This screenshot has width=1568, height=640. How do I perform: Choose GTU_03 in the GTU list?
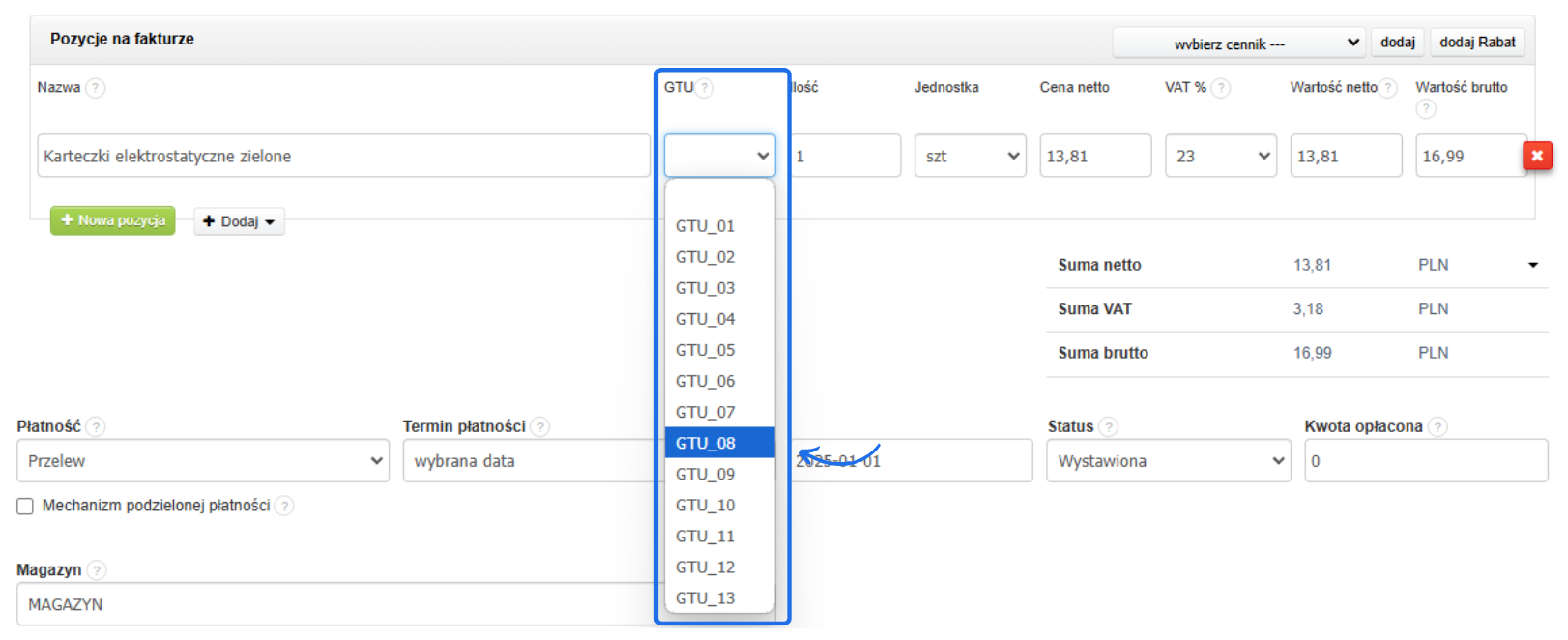tap(706, 288)
